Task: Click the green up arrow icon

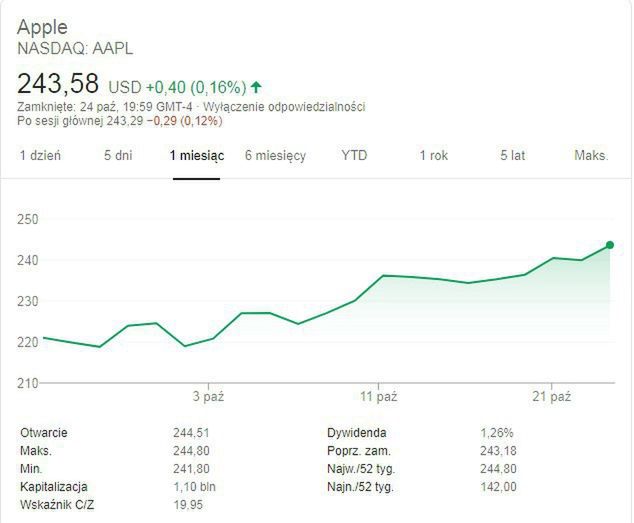Action: point(256,86)
